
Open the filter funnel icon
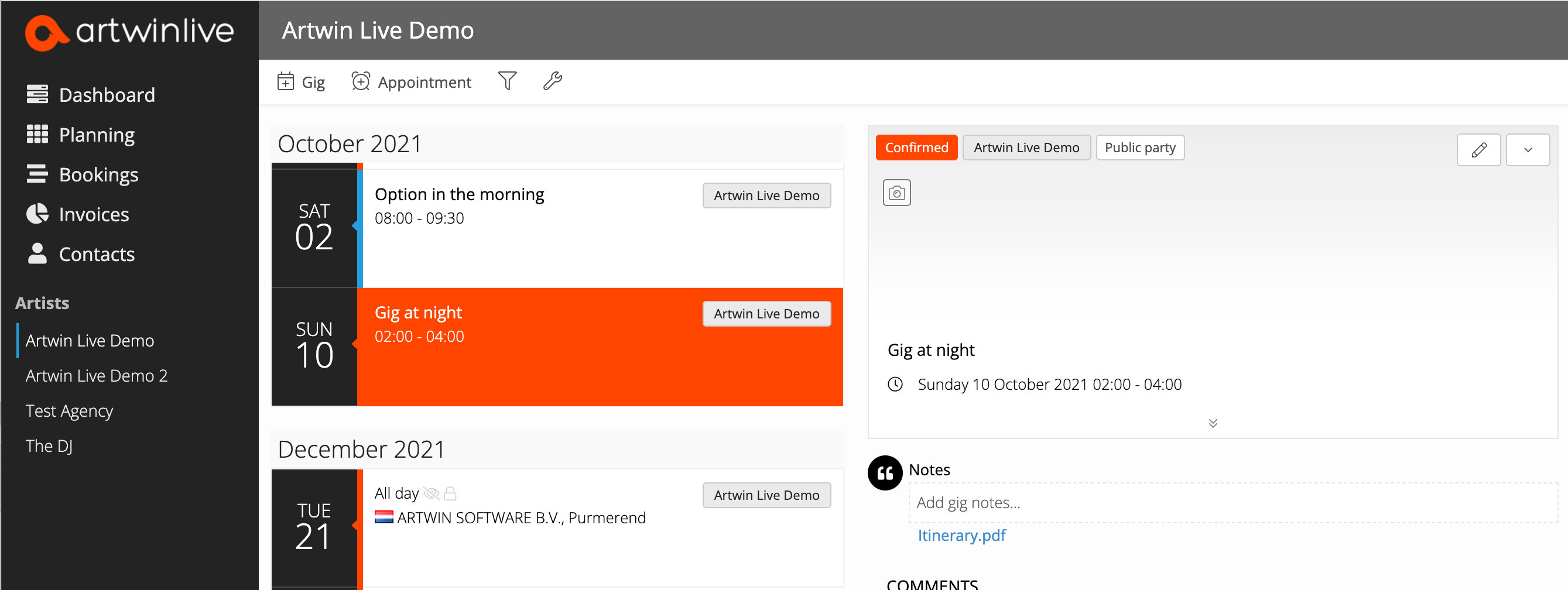(x=507, y=81)
